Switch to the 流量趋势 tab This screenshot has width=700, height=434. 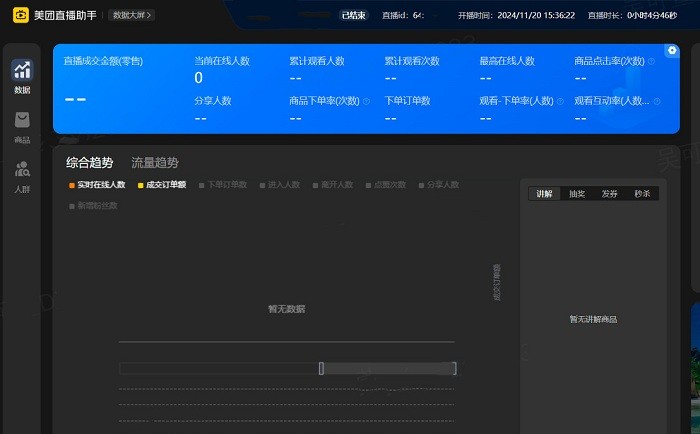[x=155, y=163]
